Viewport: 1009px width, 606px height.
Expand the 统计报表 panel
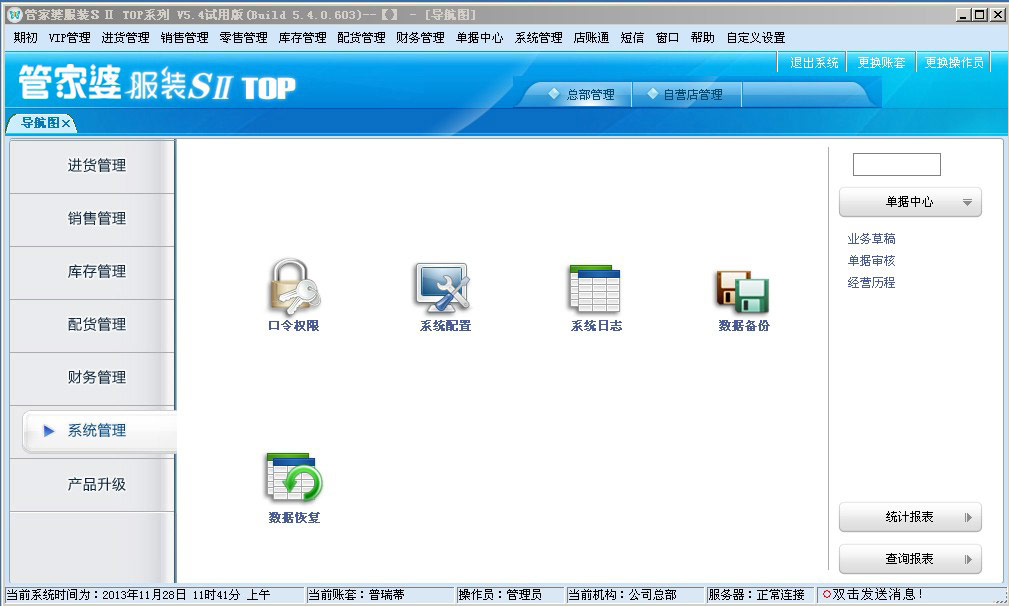click(910, 517)
